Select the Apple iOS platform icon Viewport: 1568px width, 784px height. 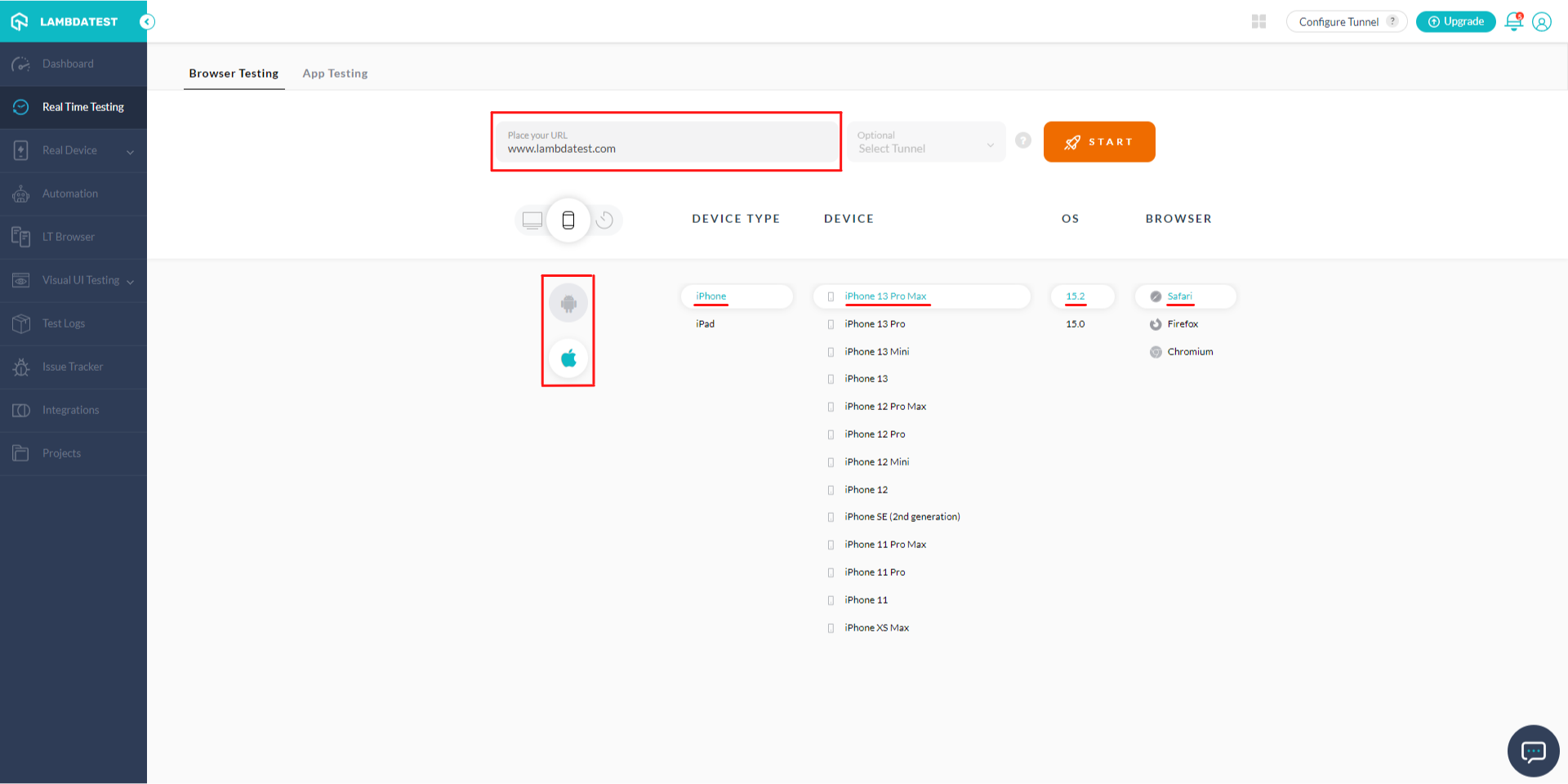pyautogui.click(x=568, y=359)
